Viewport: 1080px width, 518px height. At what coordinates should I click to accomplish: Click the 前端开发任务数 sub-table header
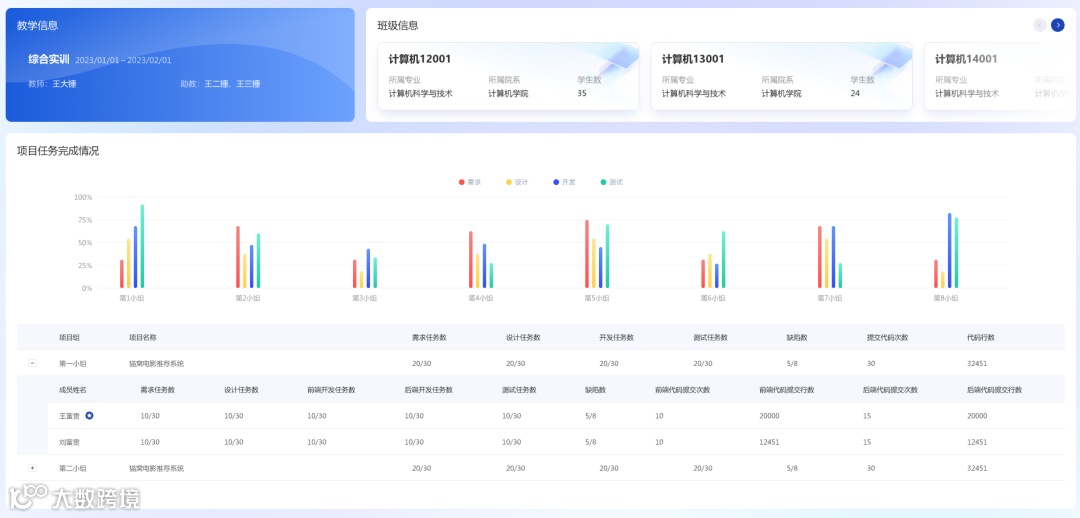331,390
